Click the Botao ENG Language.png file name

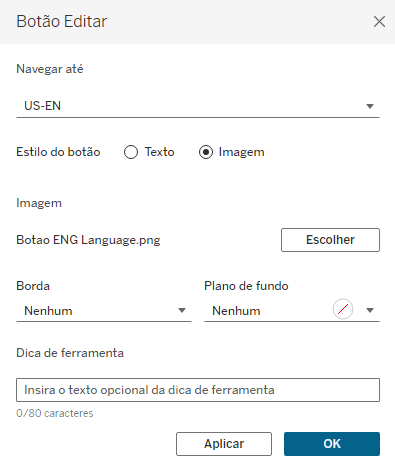pyautogui.click(x=88, y=240)
